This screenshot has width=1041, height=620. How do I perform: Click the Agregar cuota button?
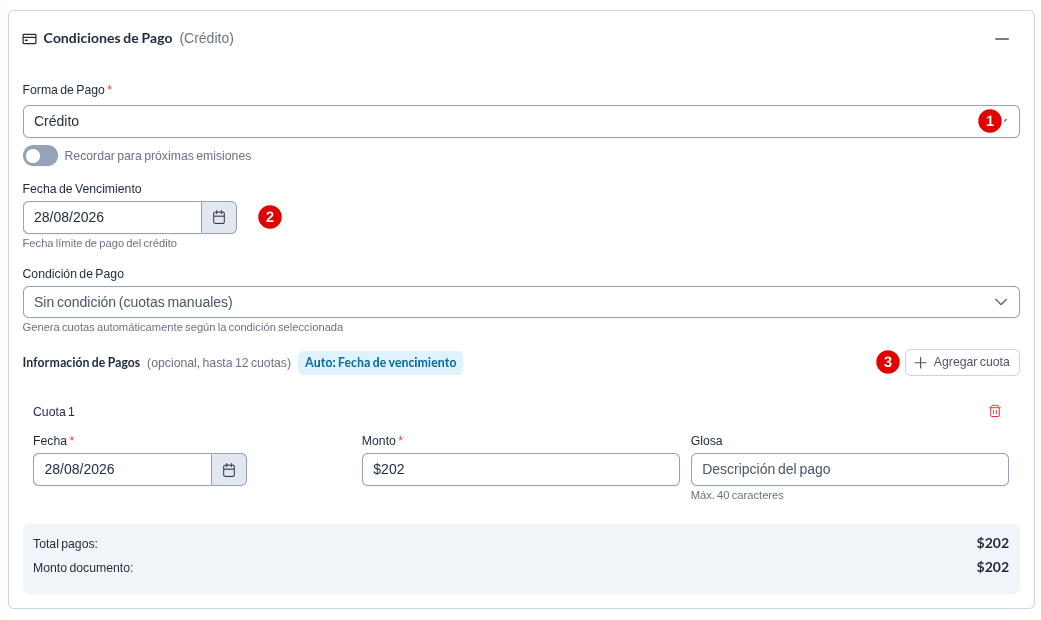tap(962, 362)
